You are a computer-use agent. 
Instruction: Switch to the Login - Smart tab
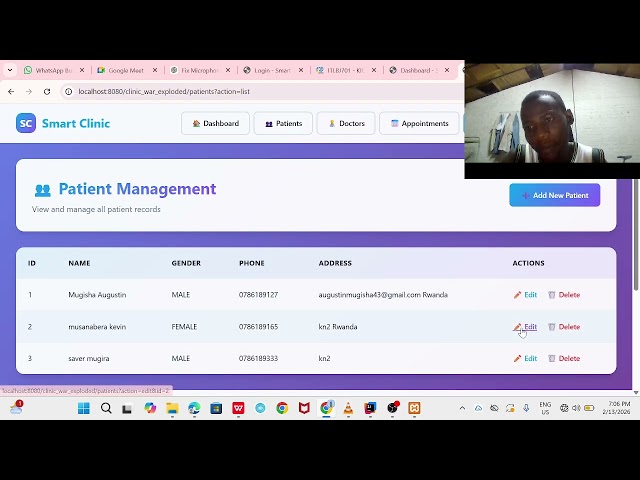[x=273, y=70]
